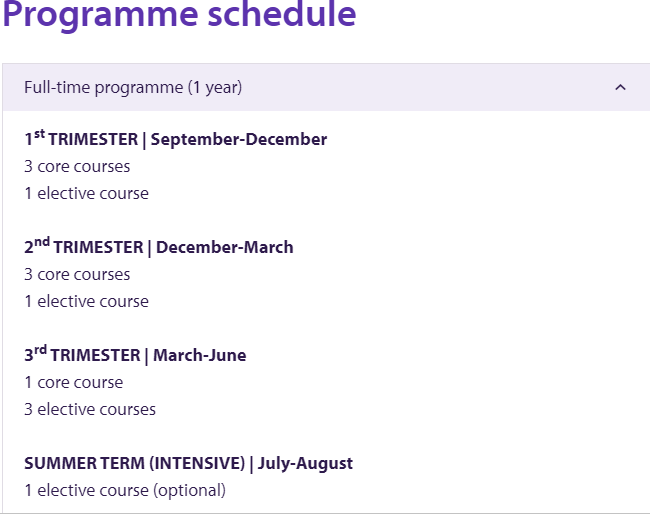Collapse the Full-time programme chevron arrow
The height and width of the screenshot is (514, 650).
click(620, 88)
